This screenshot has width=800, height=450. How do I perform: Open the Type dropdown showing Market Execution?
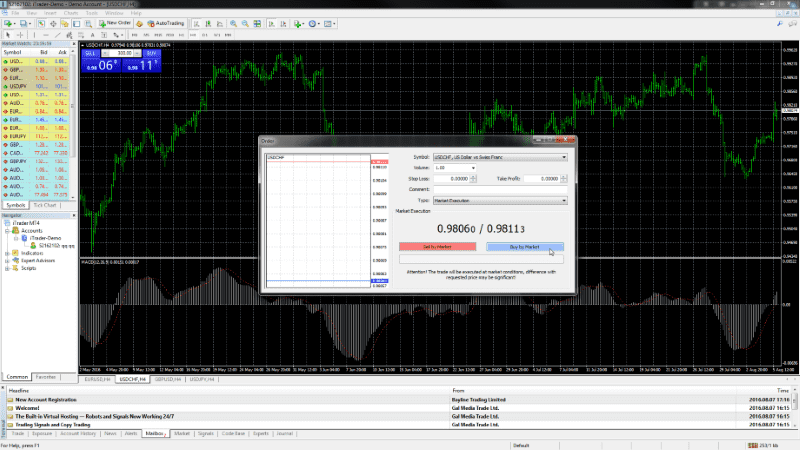coord(563,200)
